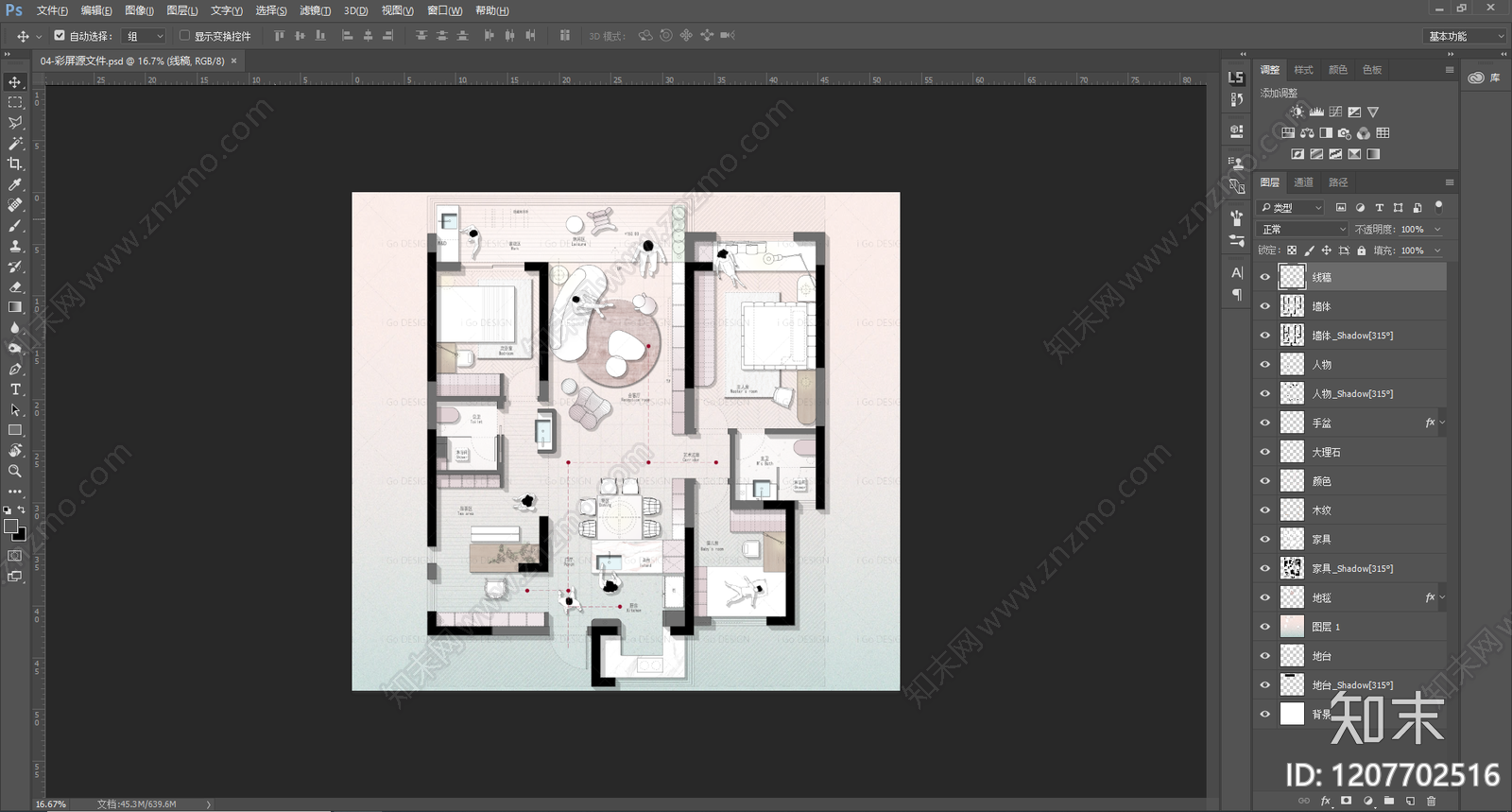1512x812 pixels.
Task: Activate the Horizontal Type tool
Action: [x=15, y=389]
